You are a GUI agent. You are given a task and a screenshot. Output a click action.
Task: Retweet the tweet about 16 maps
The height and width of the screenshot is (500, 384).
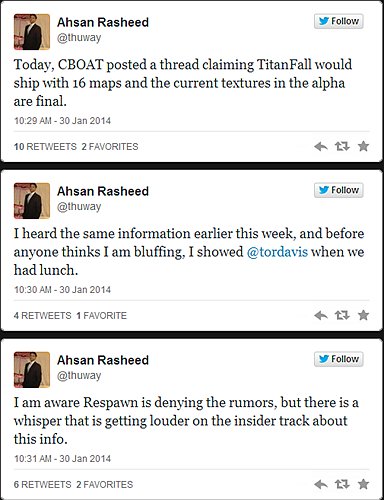342,146
